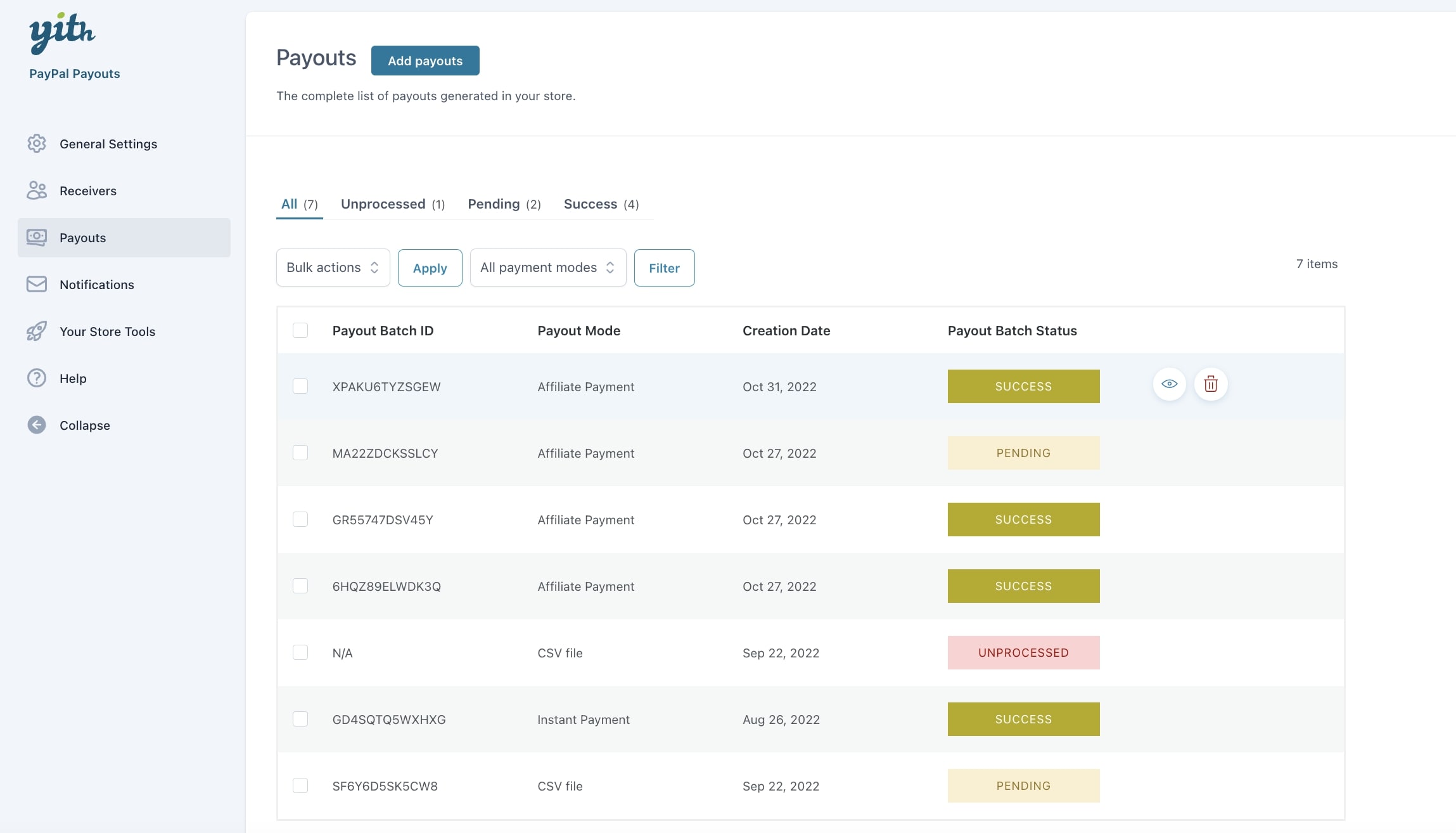
Task: Open Your Store Tools in sidebar
Action: [124, 332]
